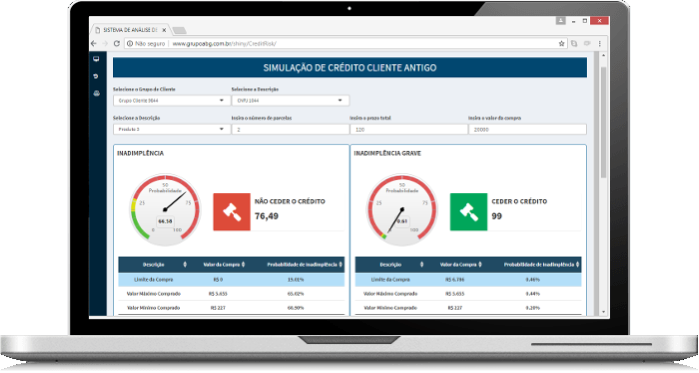The width and height of the screenshot is (699, 373).
Task: Close the 'SISTEMA DE ANÁLISE' browser tab
Action: 164,30
